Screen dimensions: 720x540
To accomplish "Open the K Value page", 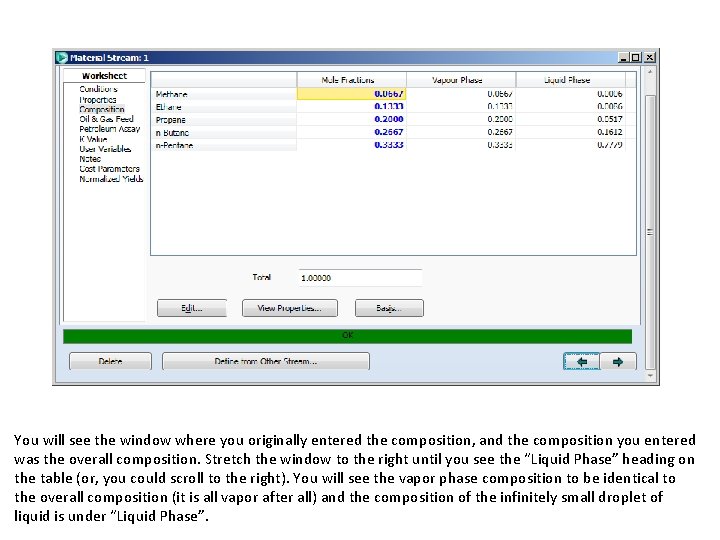I will 93,139.
